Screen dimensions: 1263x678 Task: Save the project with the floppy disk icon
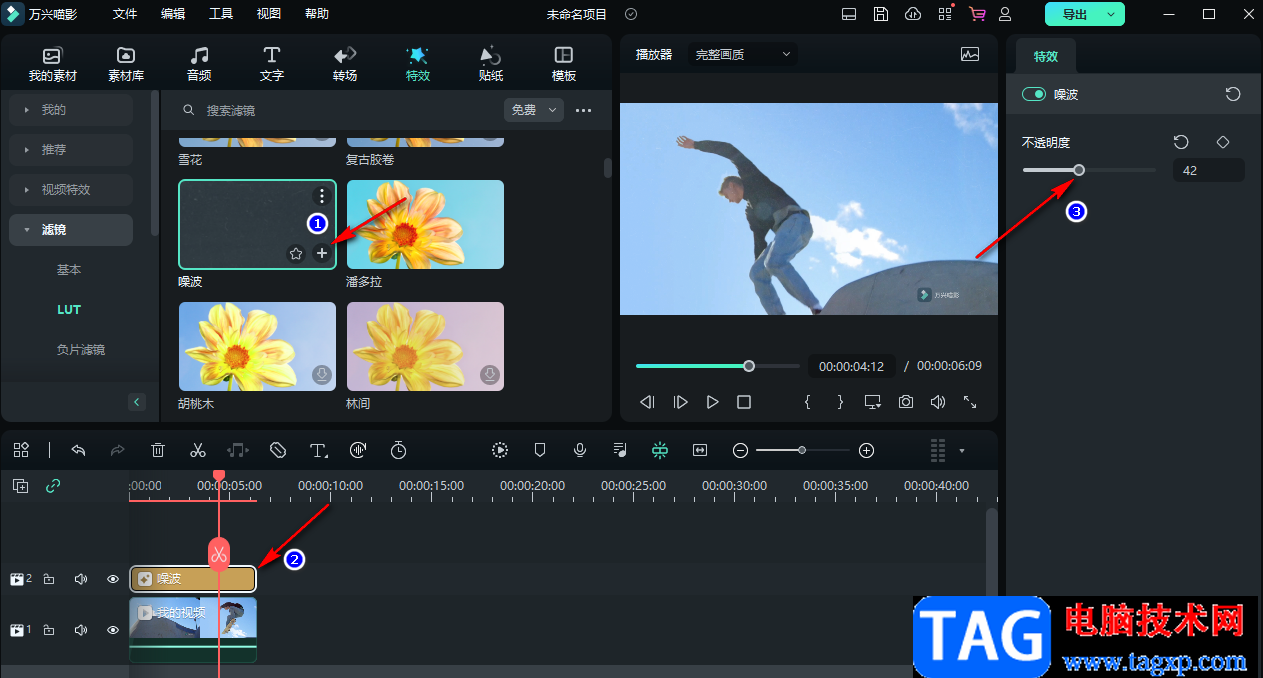880,14
